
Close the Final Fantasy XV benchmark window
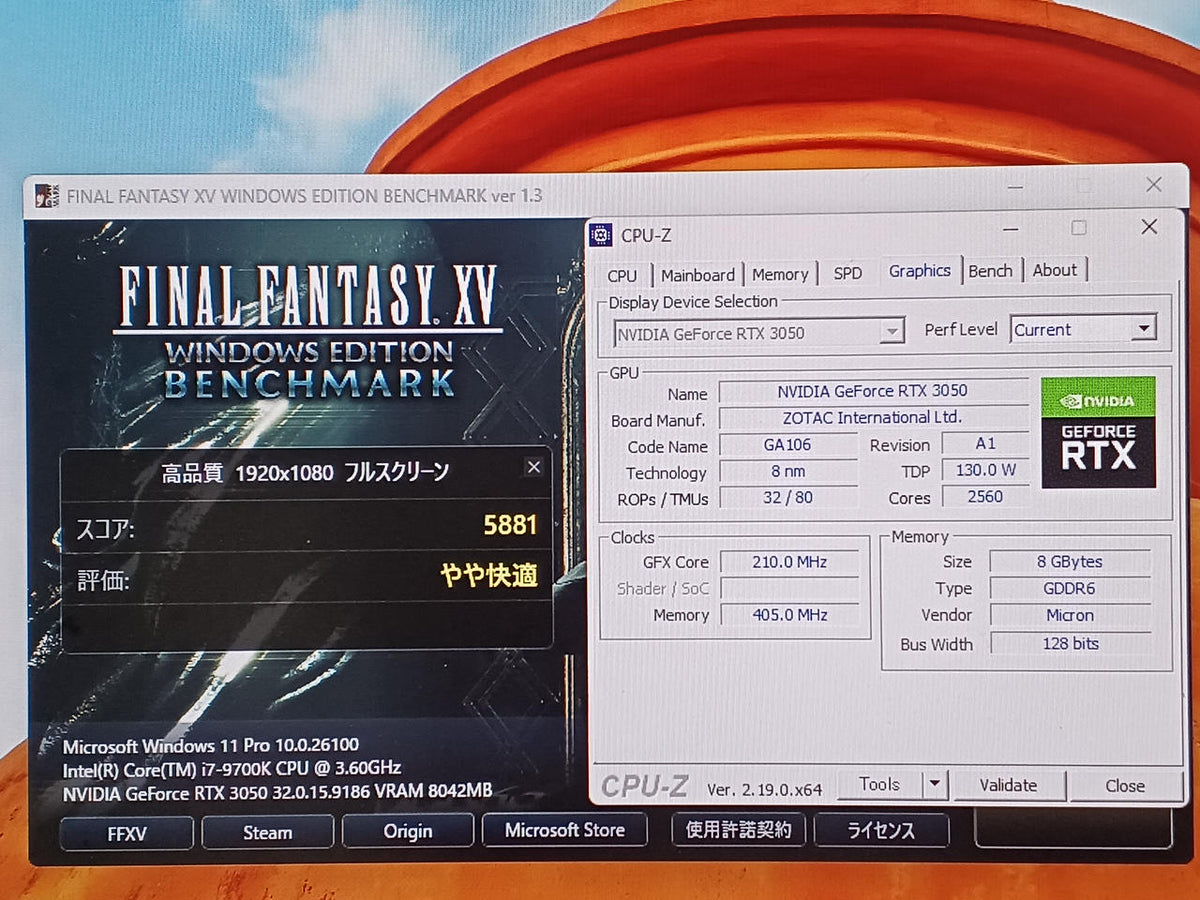click(1153, 184)
